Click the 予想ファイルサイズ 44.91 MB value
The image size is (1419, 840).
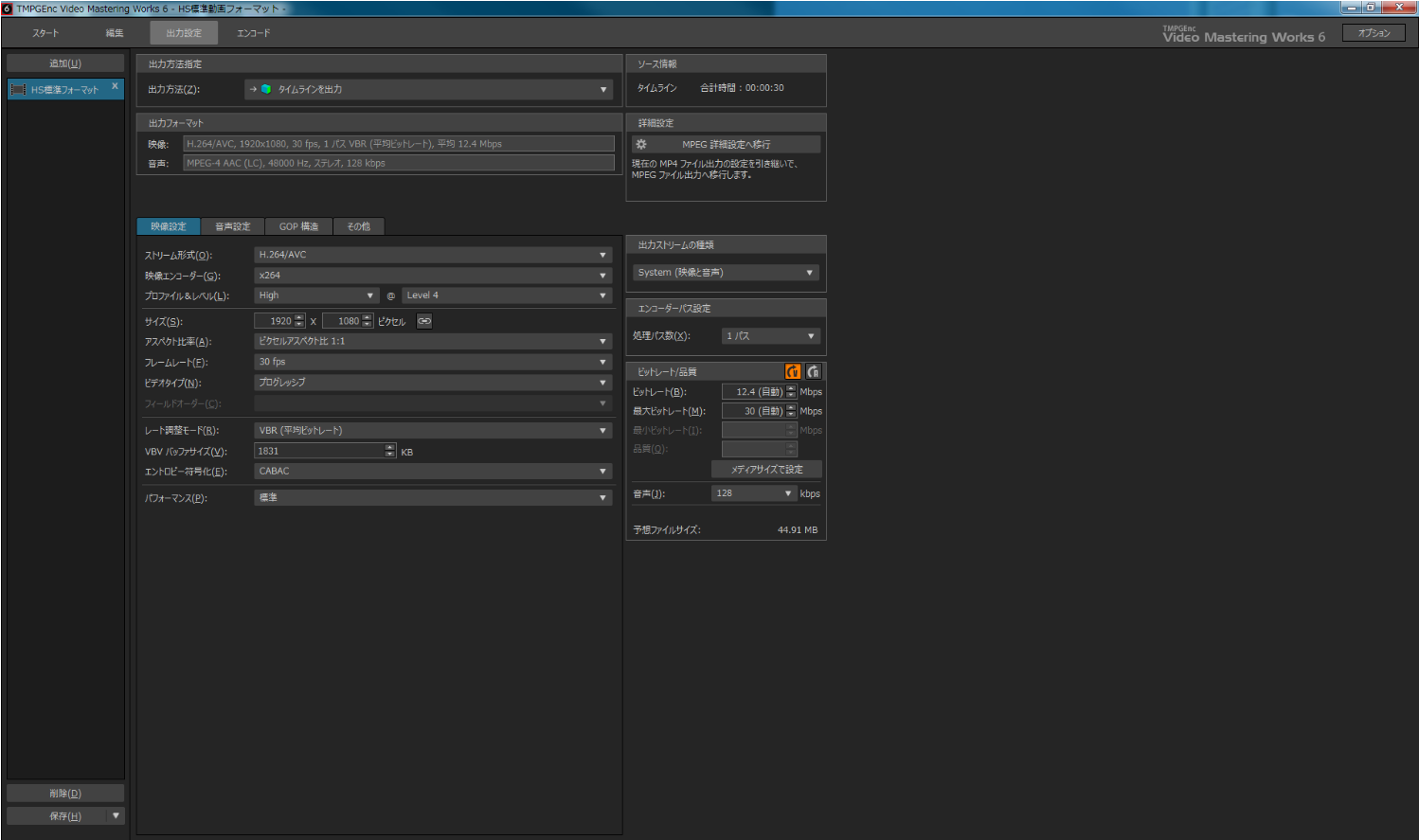coord(798,530)
